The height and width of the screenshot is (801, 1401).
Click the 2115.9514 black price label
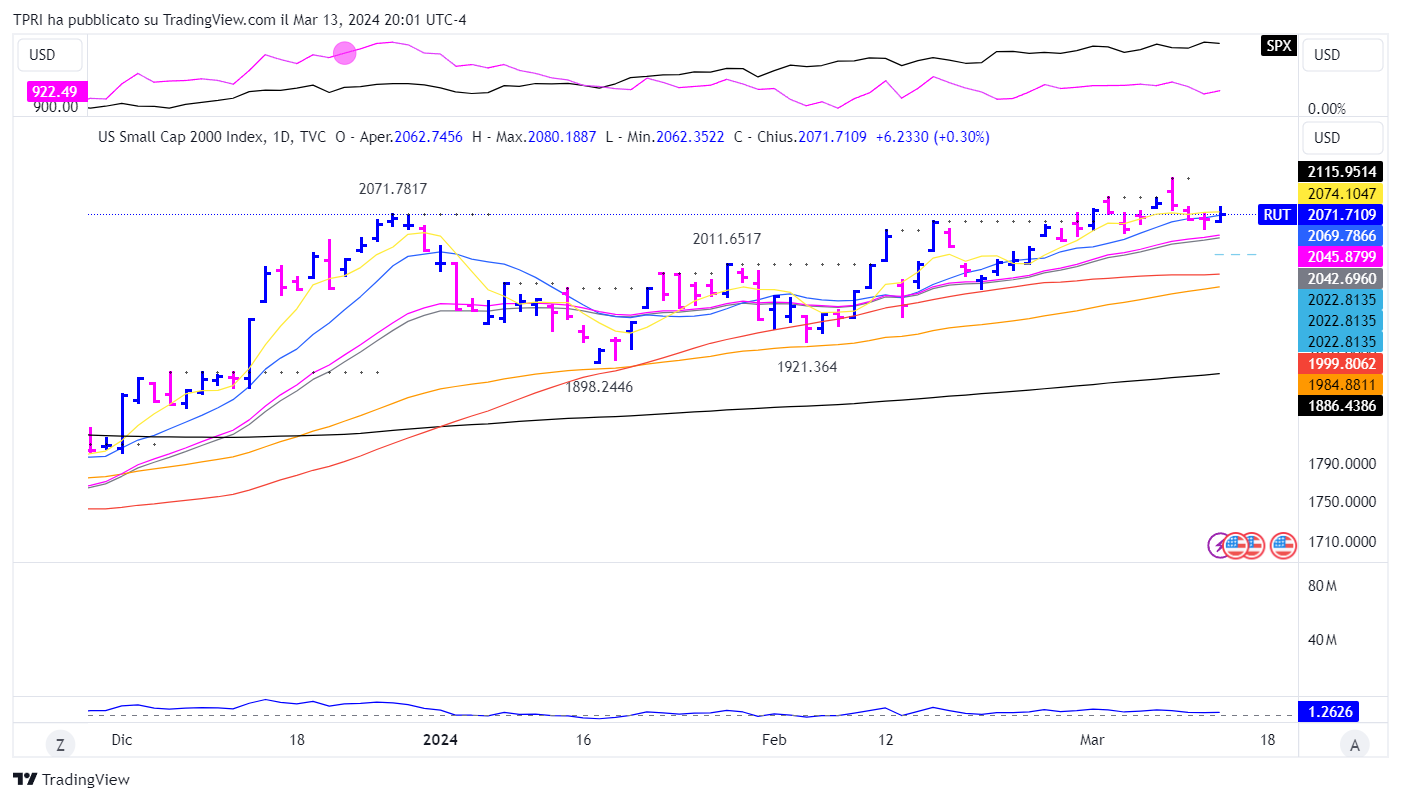[x=1340, y=172]
